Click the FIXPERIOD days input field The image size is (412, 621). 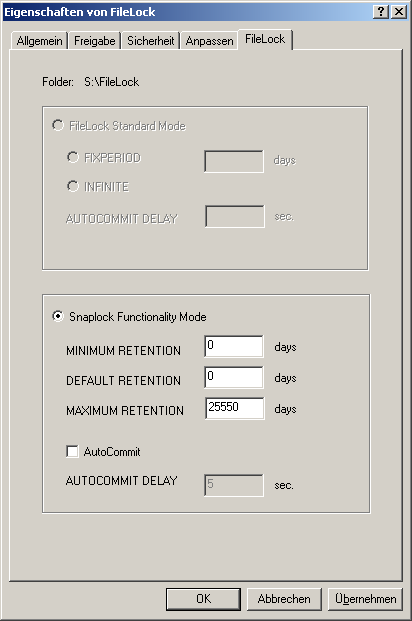tap(234, 161)
